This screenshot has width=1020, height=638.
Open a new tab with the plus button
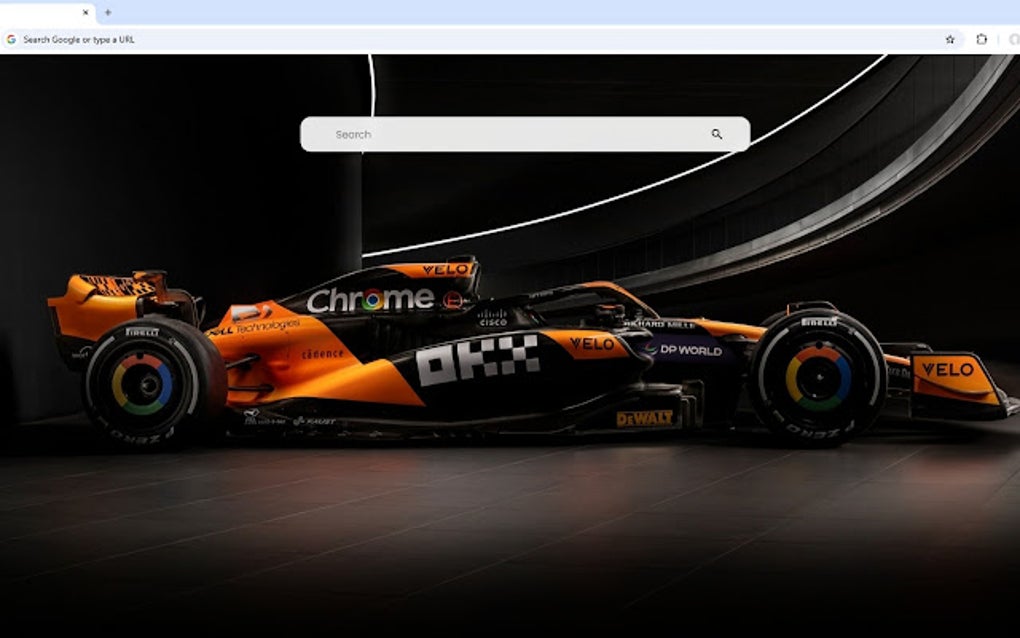pos(106,14)
